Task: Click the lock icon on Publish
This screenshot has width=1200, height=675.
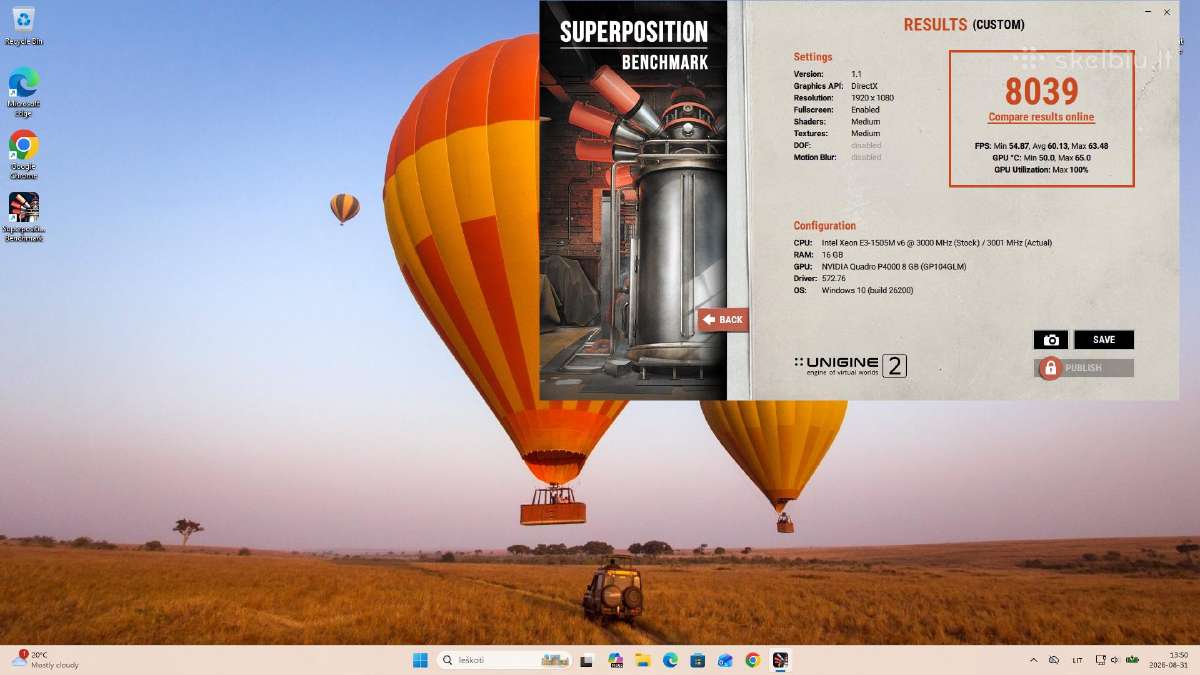Action: [x=1049, y=368]
